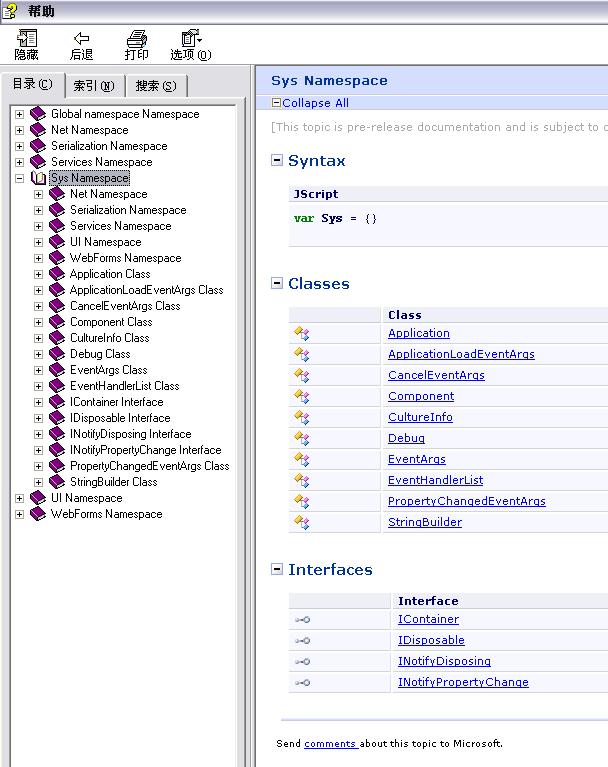Click the book icon next to Debug Class
Image resolution: width=608 pixels, height=767 pixels.
pyautogui.click(x=57, y=354)
